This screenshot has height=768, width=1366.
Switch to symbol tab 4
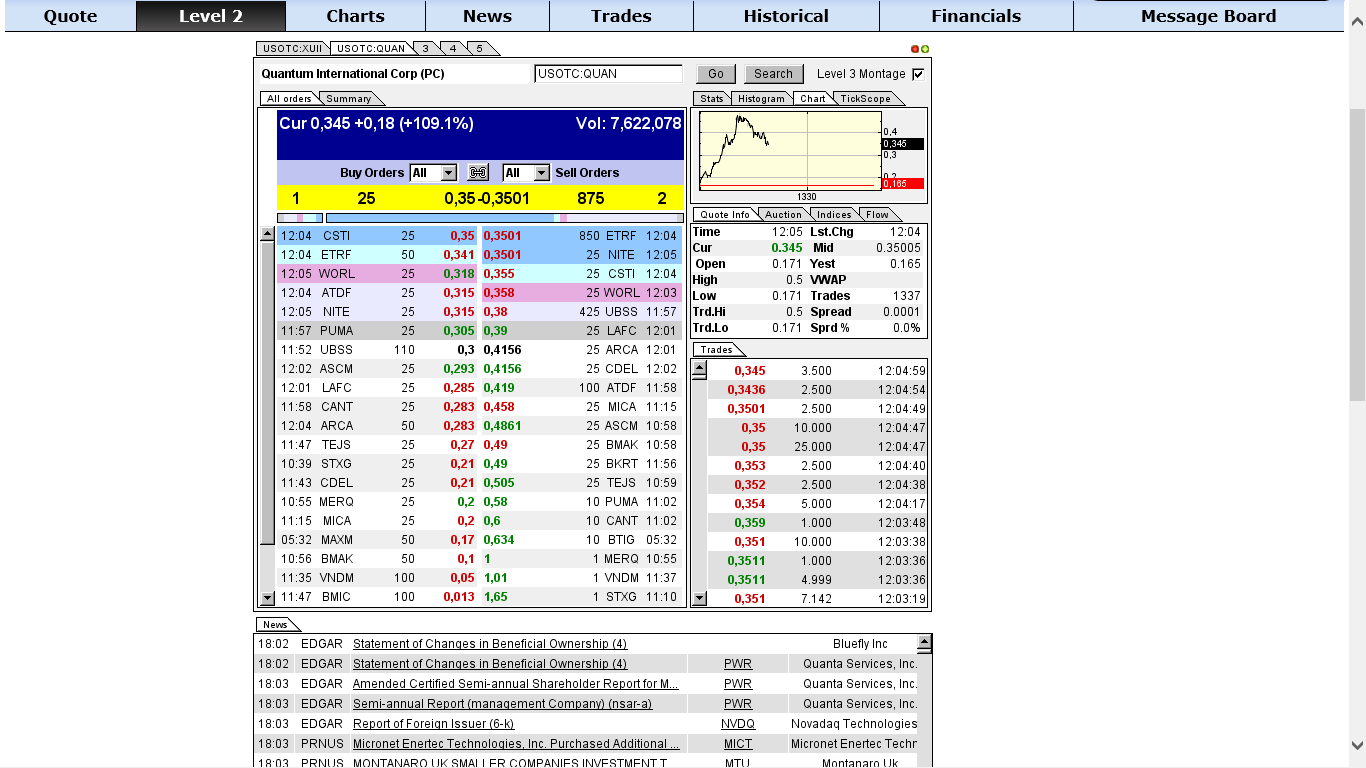[x=452, y=48]
